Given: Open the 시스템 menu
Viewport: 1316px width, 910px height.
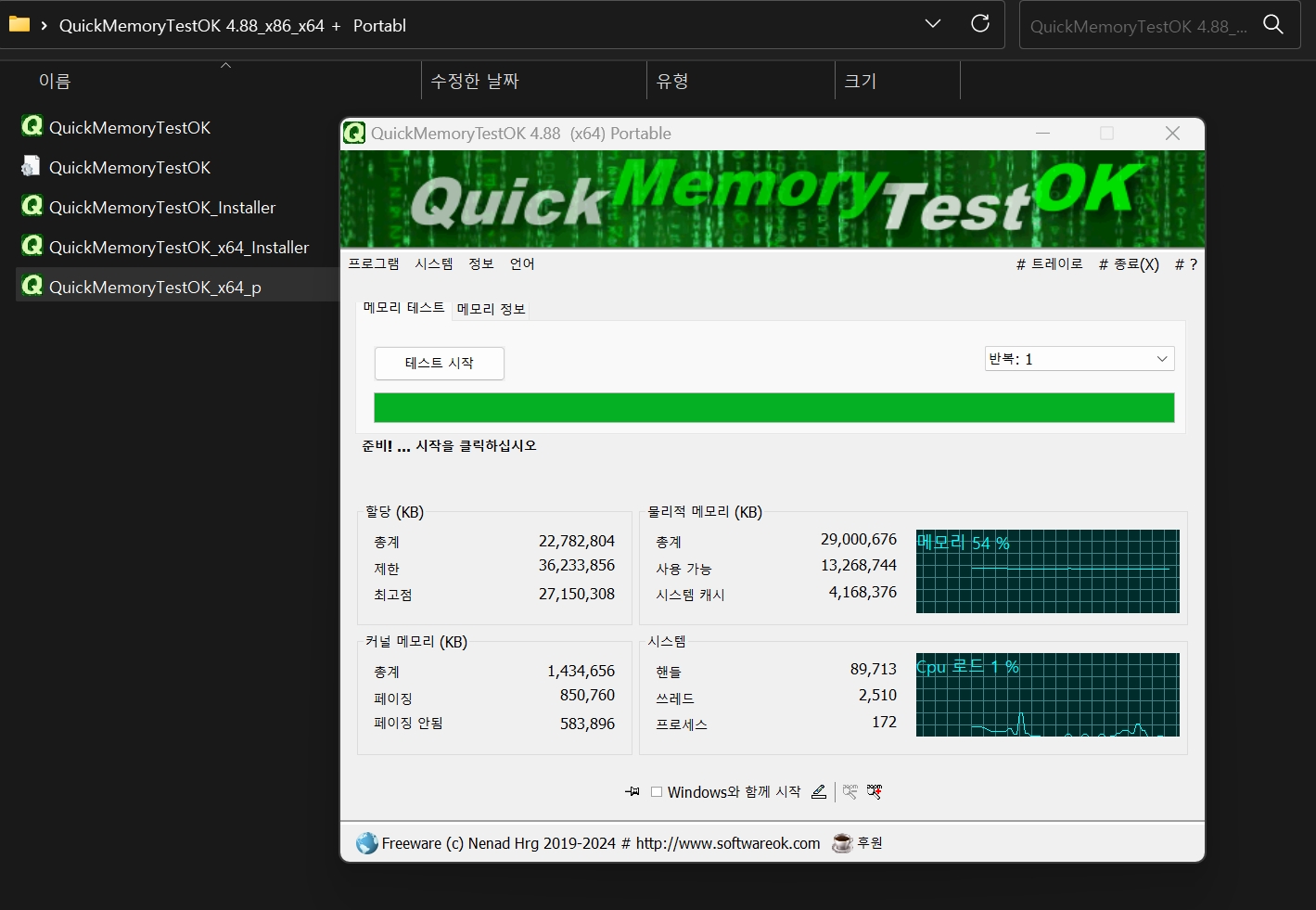Looking at the screenshot, I should tap(434, 264).
